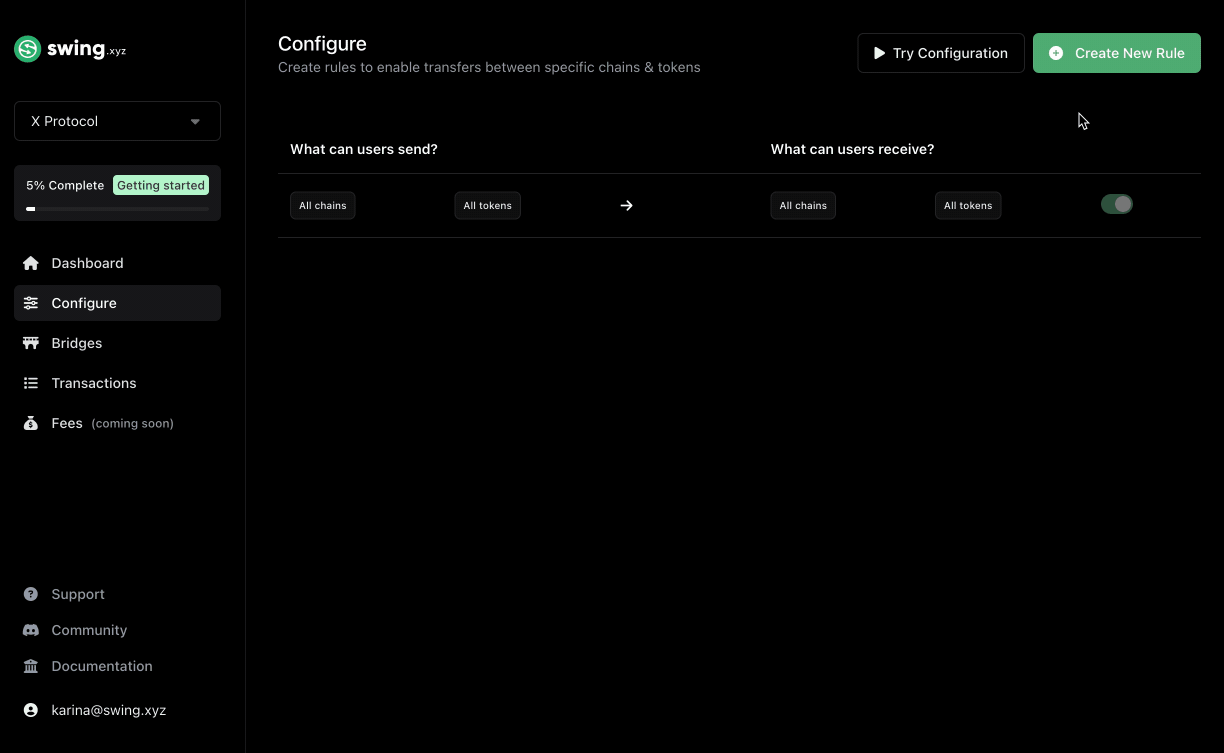The image size is (1224, 753).
Task: Click the Bridges icon in sidebar
Action: (x=31, y=343)
